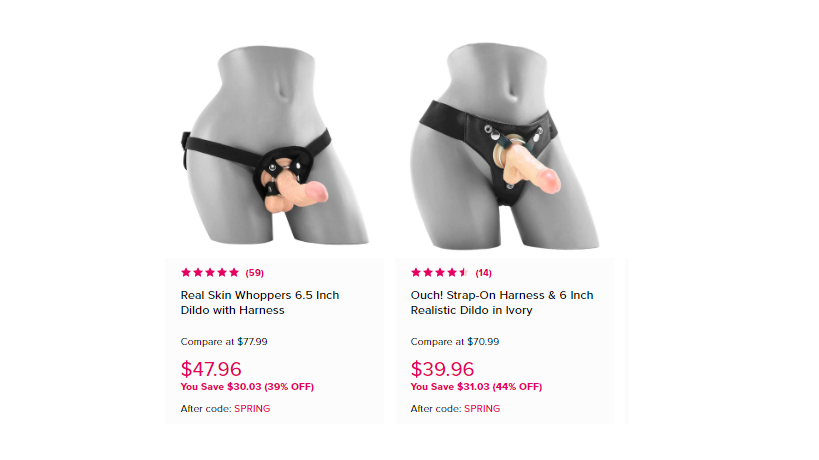
Task: Click the $39.96 sale price
Action: click(x=442, y=369)
